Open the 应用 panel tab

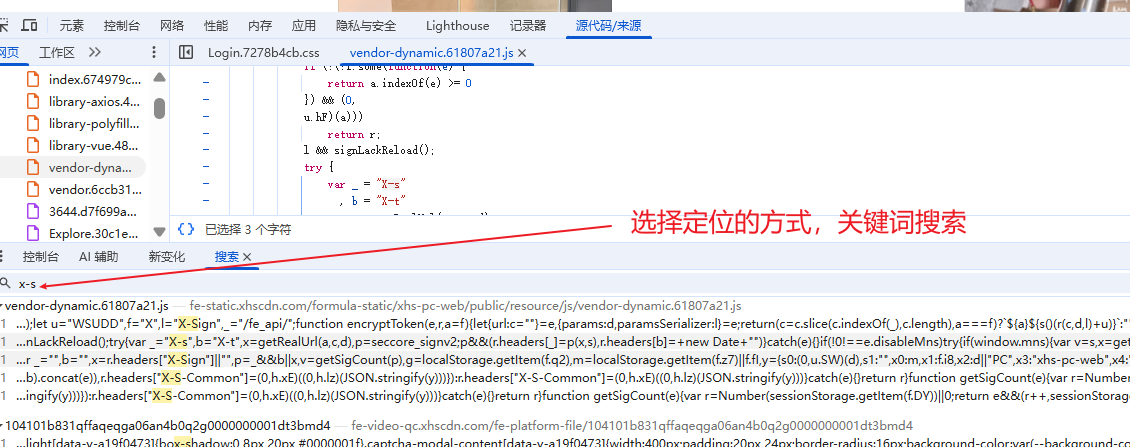pyautogui.click(x=303, y=26)
